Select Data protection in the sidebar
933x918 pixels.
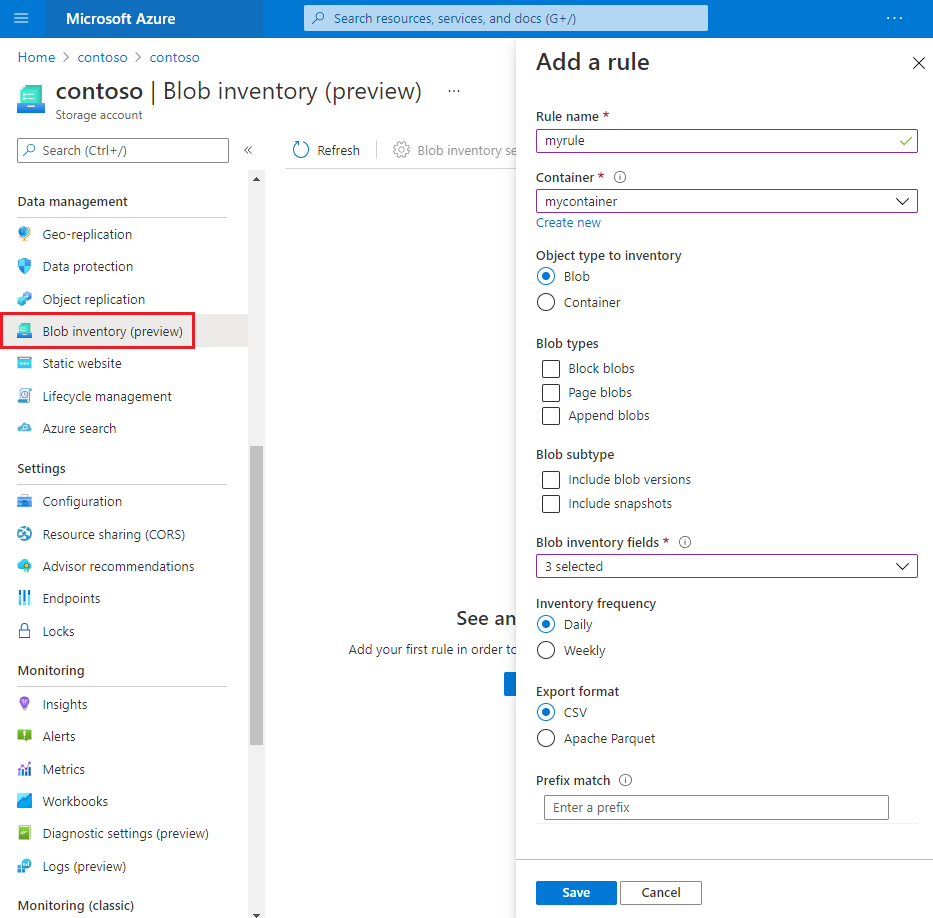[88, 266]
